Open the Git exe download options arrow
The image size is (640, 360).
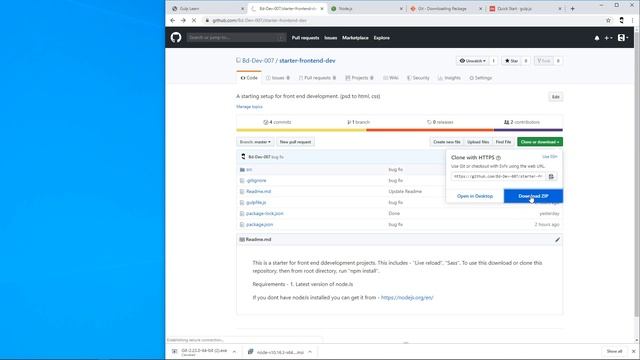coord(234,352)
